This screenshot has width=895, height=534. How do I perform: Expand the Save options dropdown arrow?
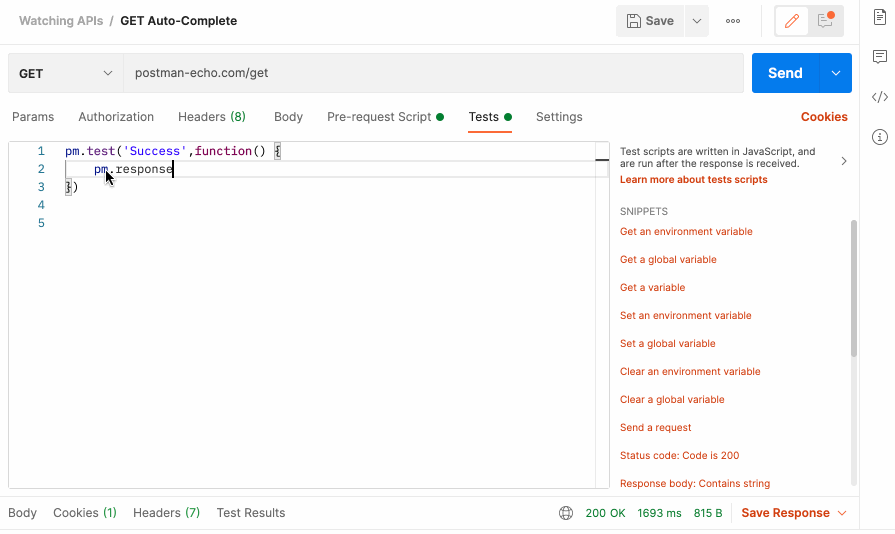point(697,21)
